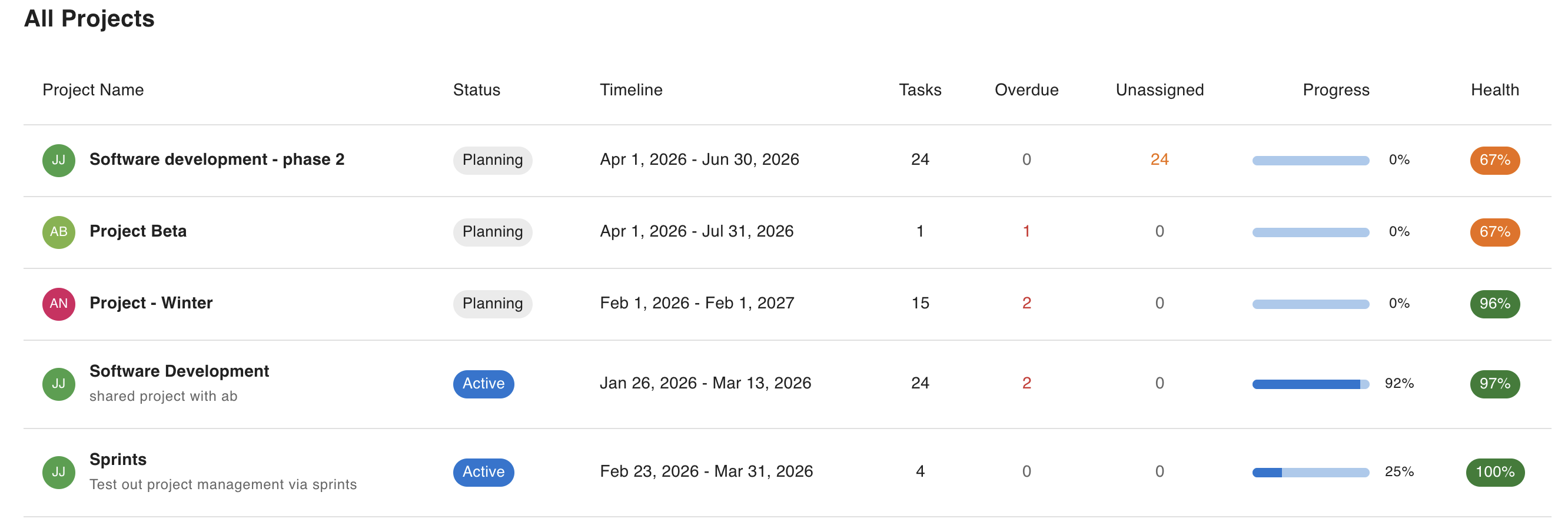The image size is (1568, 525).
Task: Click the Active status badge for Software Development
Action: [x=483, y=383]
